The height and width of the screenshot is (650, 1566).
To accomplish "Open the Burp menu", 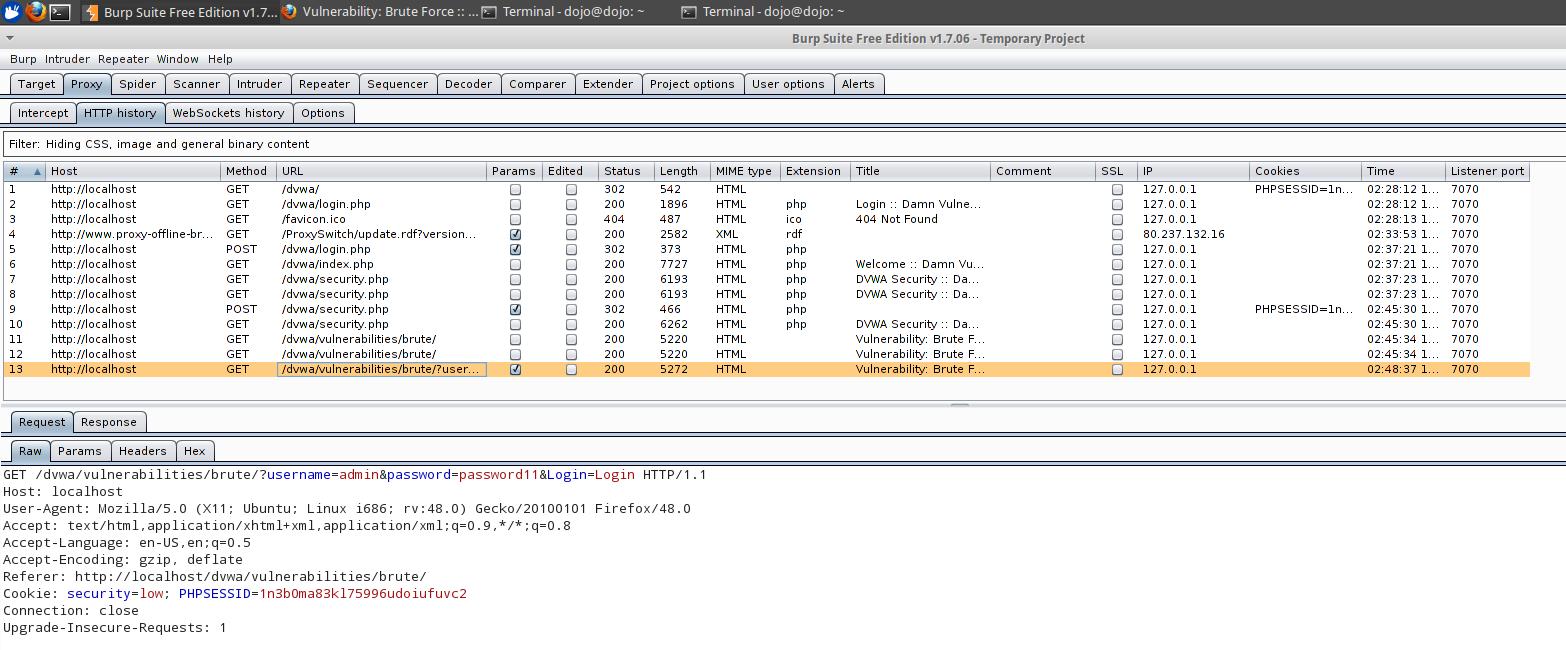I will [x=23, y=59].
